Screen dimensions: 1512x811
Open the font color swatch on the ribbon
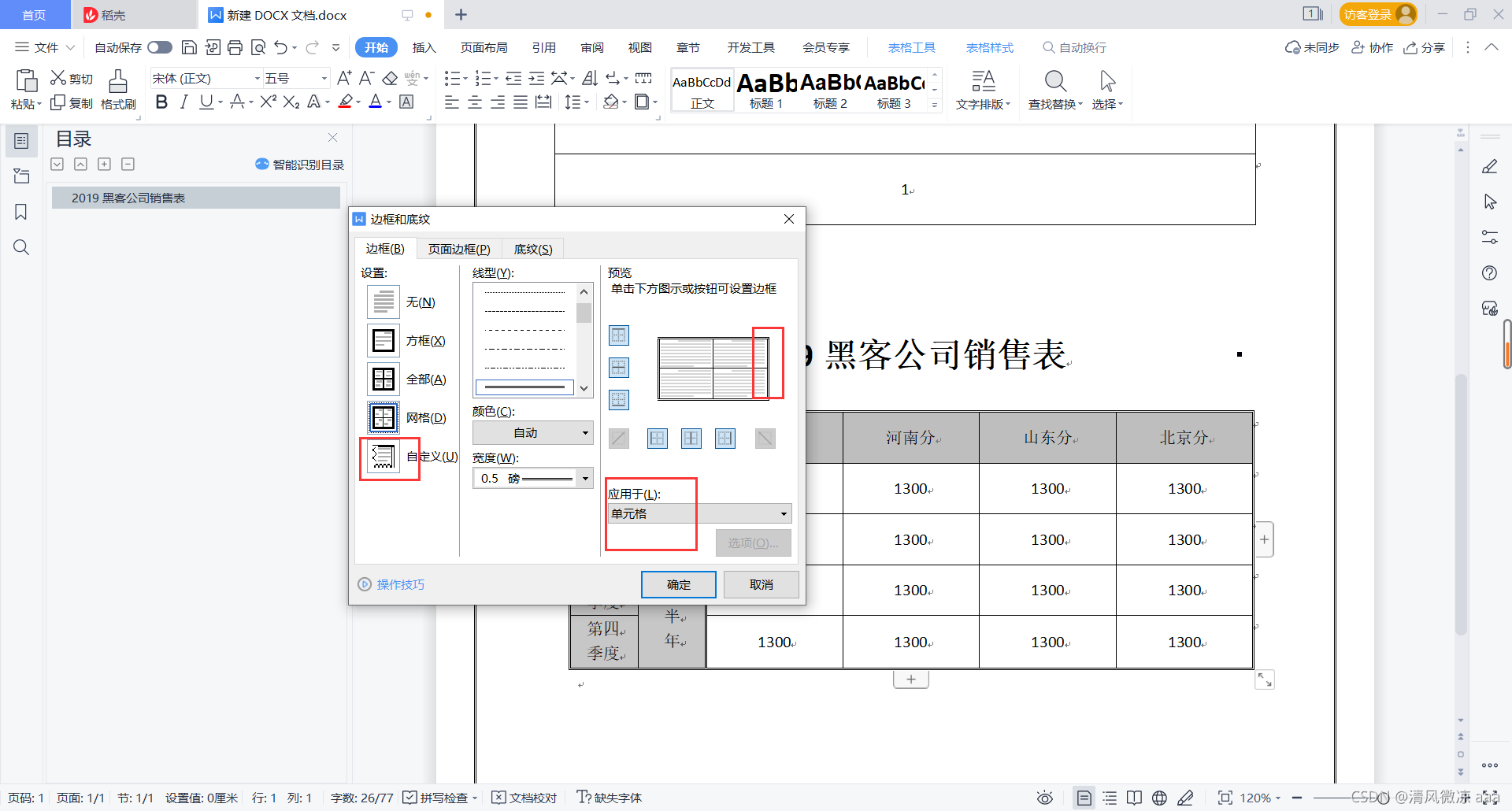[x=376, y=102]
